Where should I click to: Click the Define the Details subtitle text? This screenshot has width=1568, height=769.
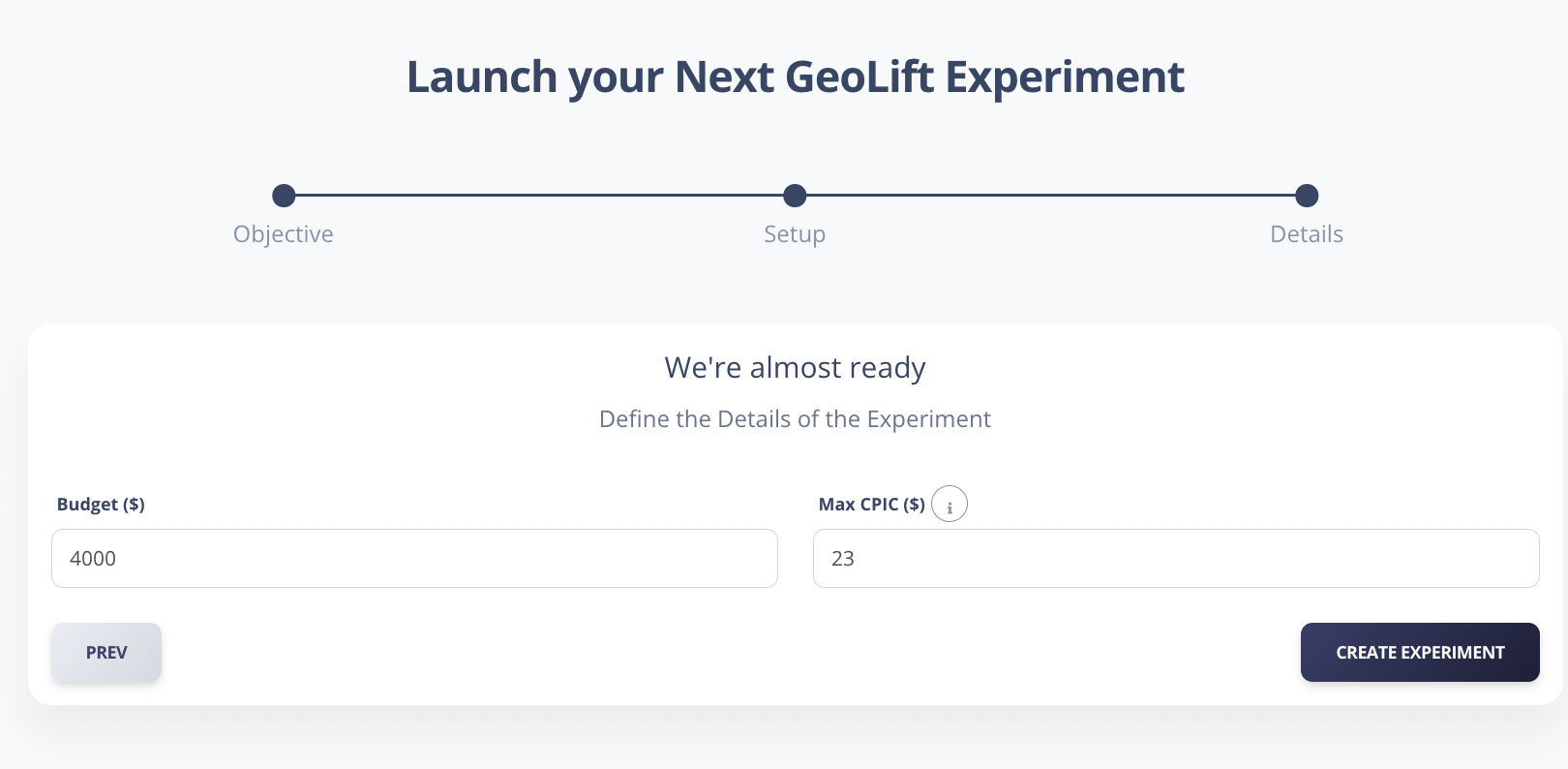795,419
